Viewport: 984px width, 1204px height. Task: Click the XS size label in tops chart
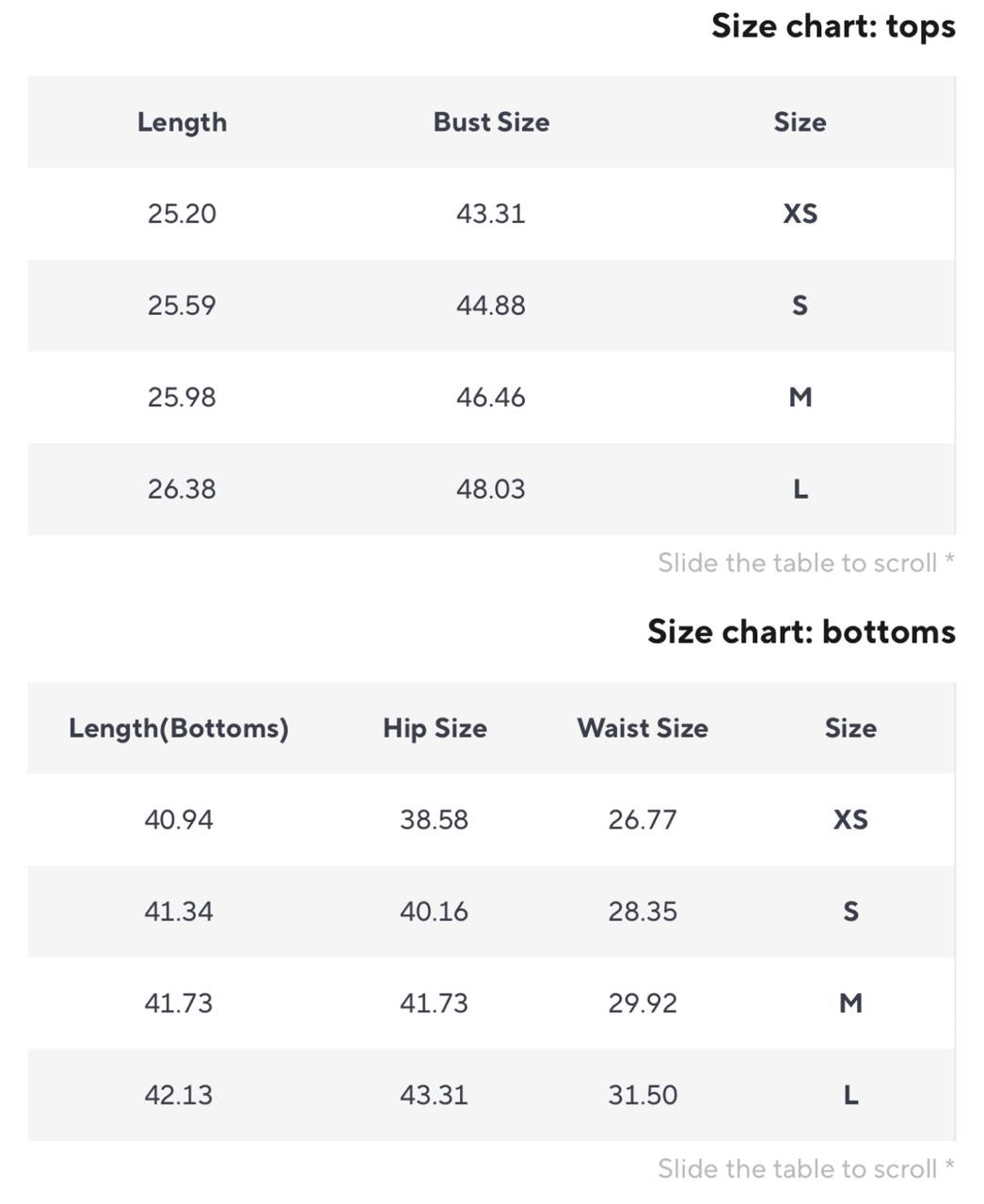pos(801,214)
